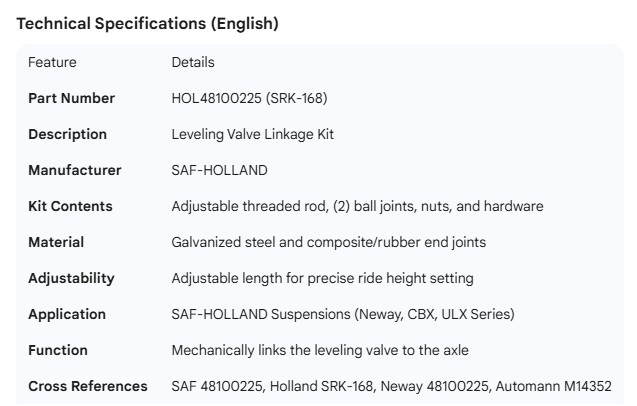Image resolution: width=637 pixels, height=406 pixels.
Task: Click the HOL48100225 (SRK-168) part value
Action: click(x=249, y=98)
